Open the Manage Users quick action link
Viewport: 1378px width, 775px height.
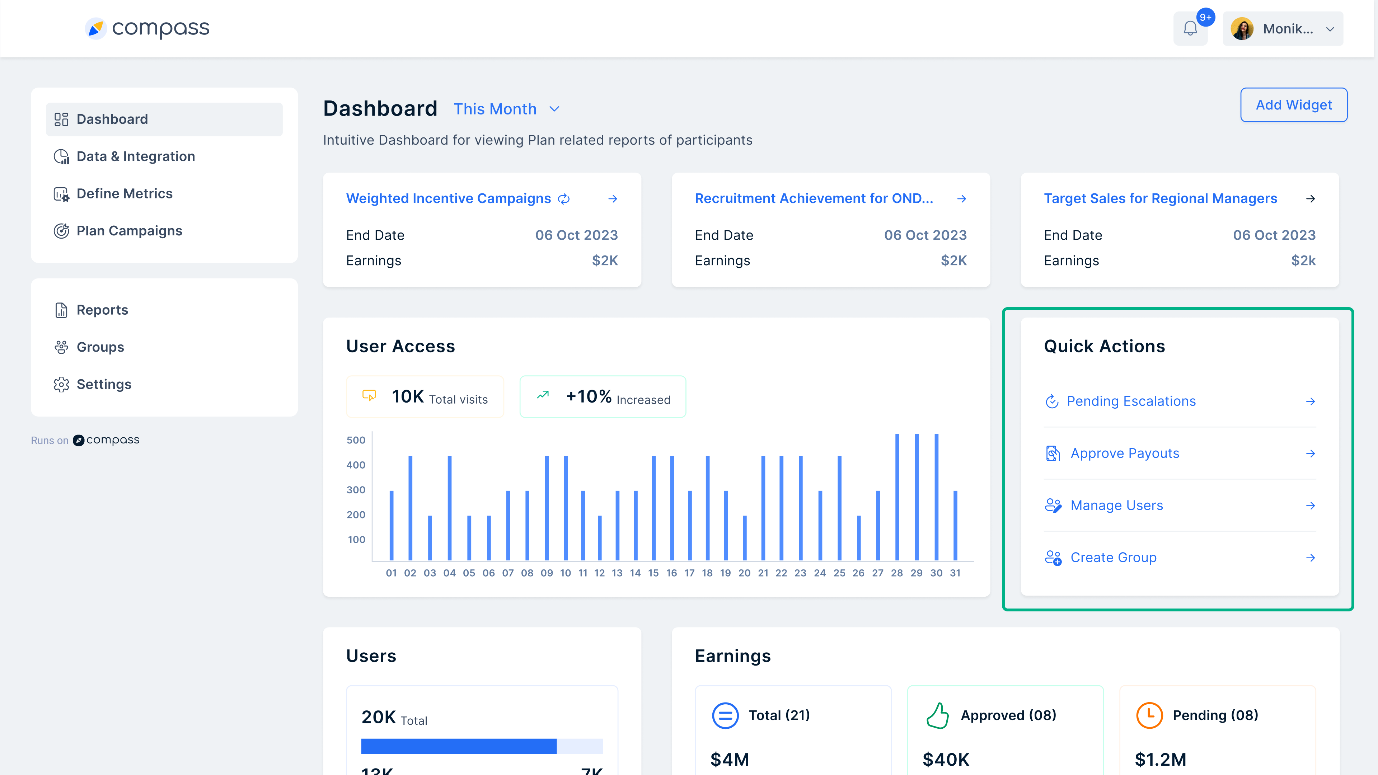[1116, 506]
